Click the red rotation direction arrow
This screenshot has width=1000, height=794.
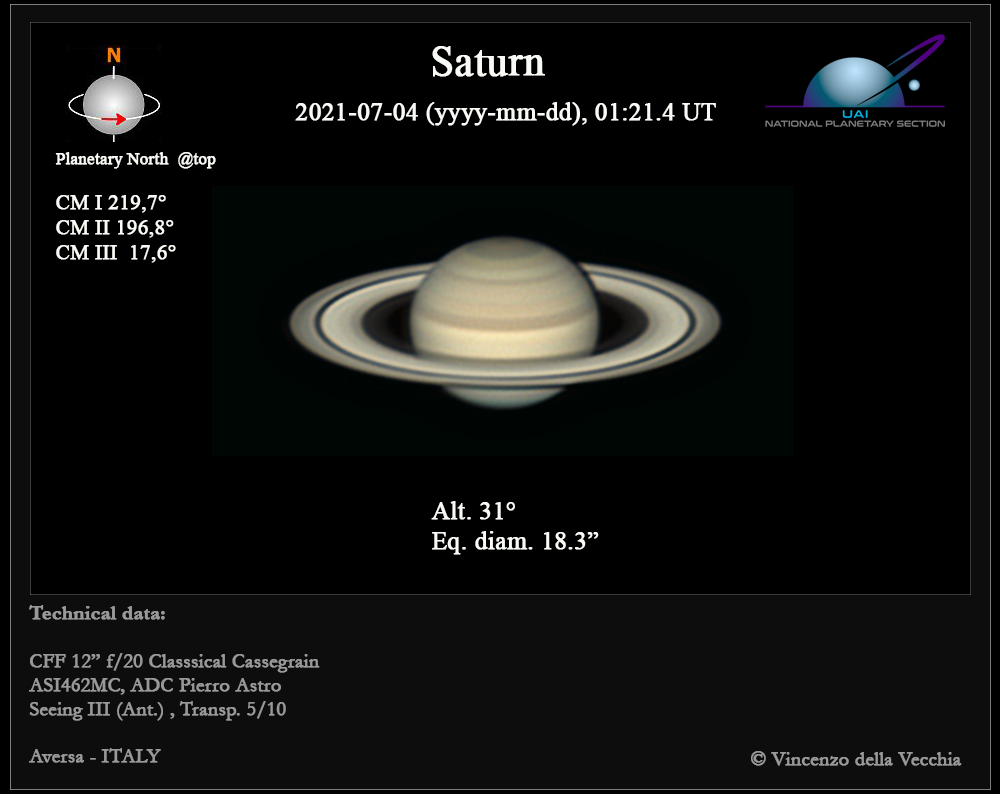114,119
